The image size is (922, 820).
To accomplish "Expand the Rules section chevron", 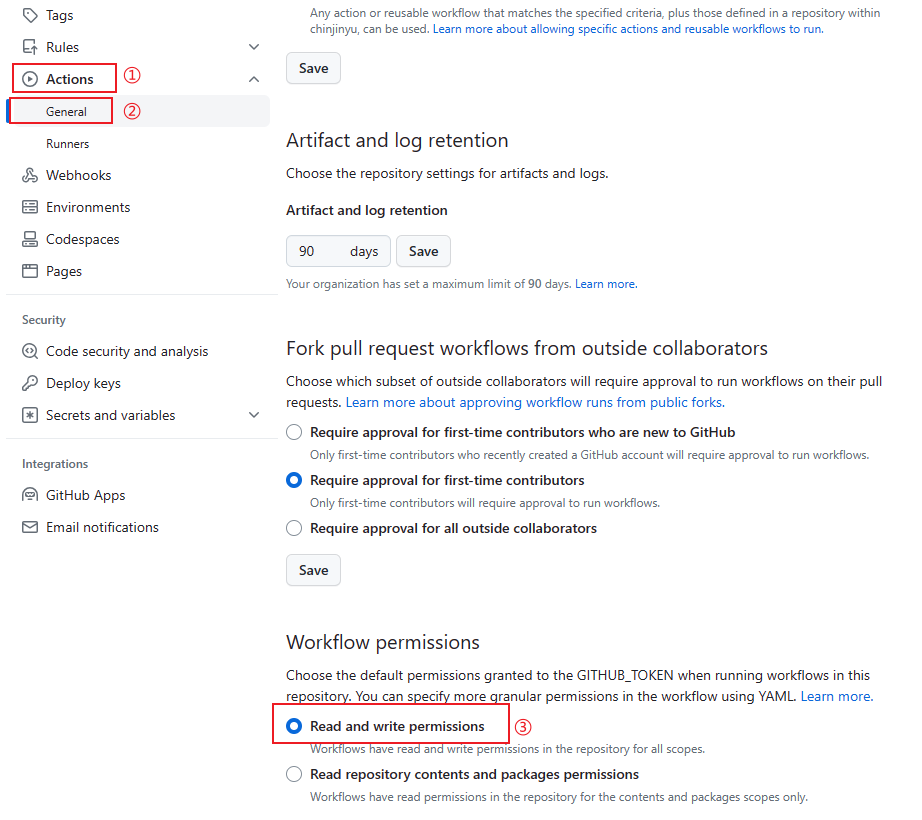I will (254, 47).
